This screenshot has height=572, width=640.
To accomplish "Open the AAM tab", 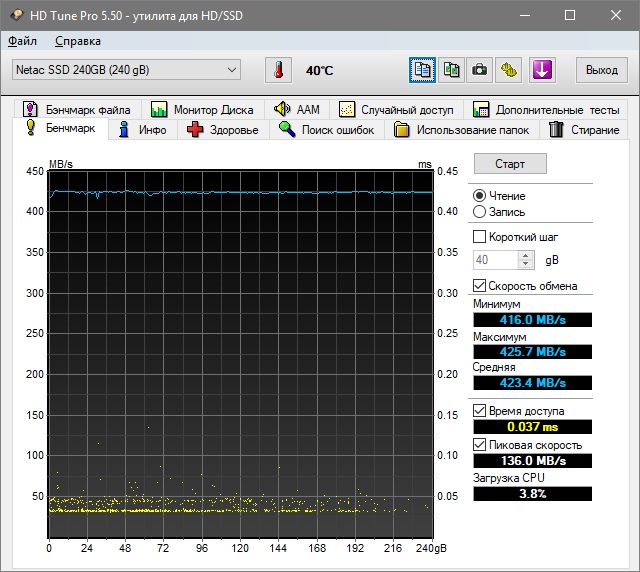I will click(296, 109).
